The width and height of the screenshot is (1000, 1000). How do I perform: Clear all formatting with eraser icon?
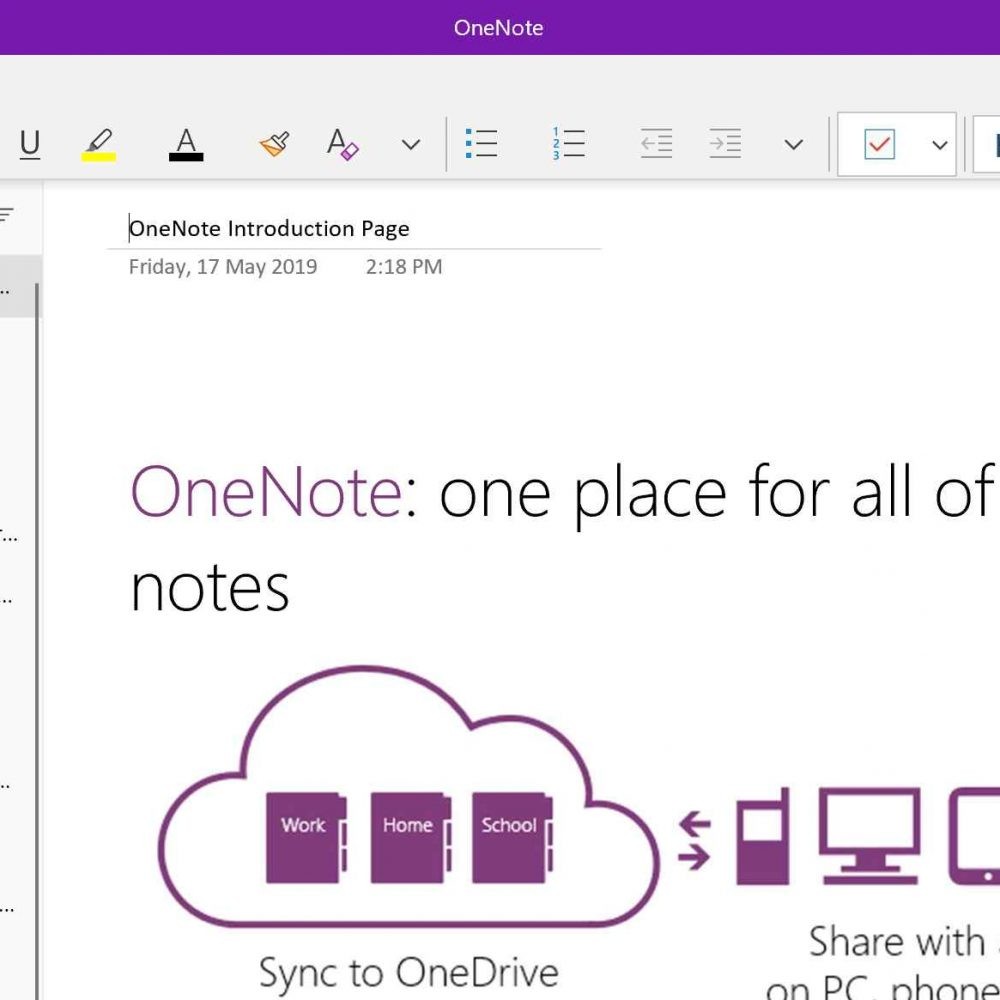[342, 144]
